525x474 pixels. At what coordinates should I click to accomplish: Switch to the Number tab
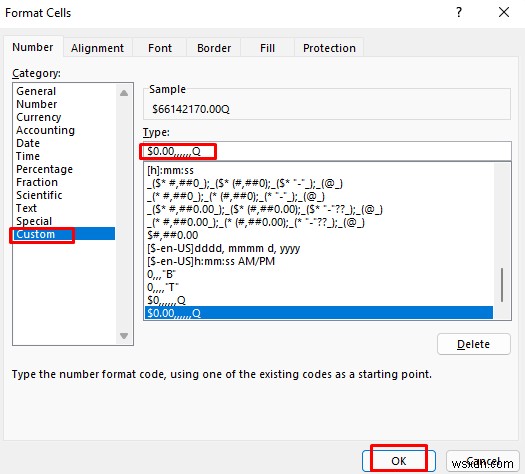tap(33, 47)
